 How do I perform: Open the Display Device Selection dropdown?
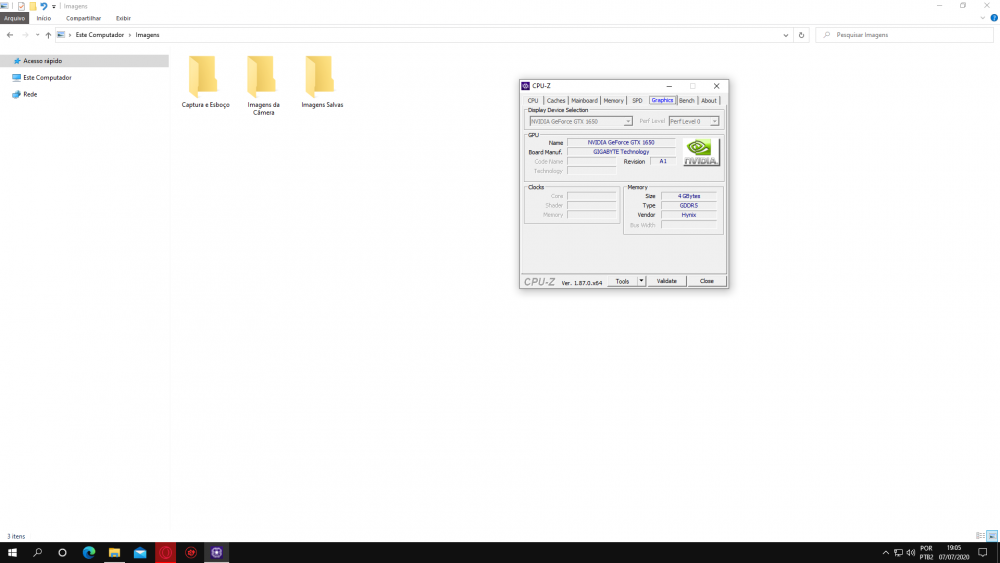[x=580, y=121]
